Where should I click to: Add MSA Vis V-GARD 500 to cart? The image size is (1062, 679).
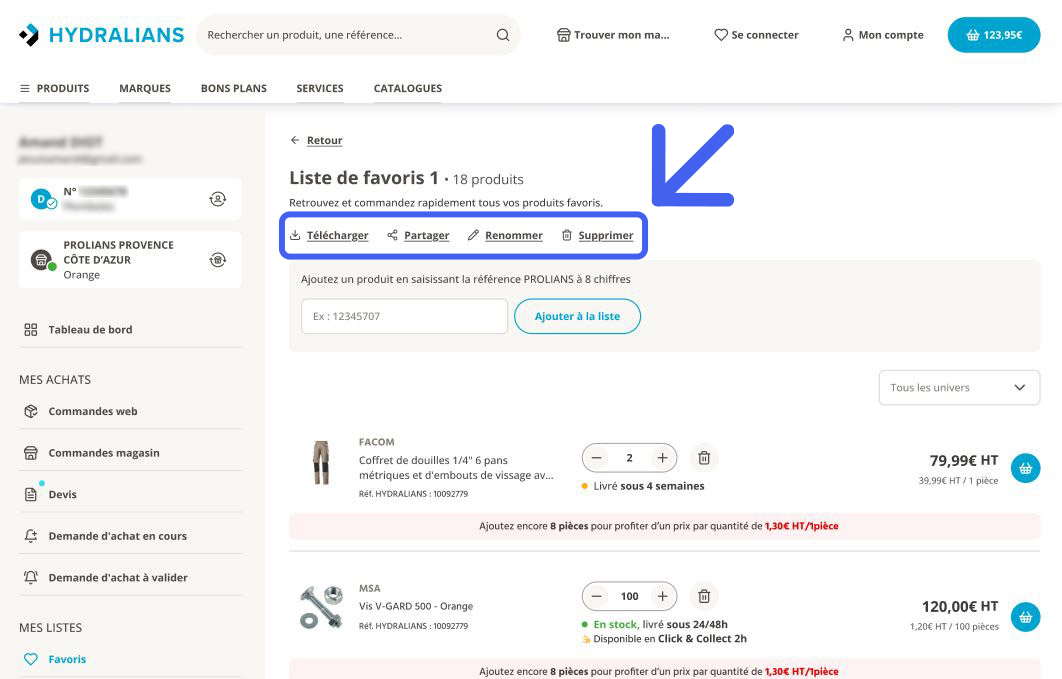pos(1025,617)
